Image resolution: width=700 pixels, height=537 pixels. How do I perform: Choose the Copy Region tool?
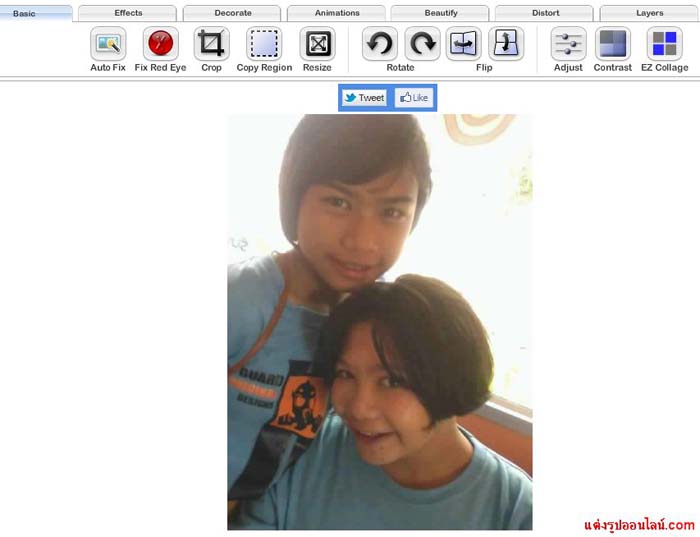pyautogui.click(x=264, y=44)
